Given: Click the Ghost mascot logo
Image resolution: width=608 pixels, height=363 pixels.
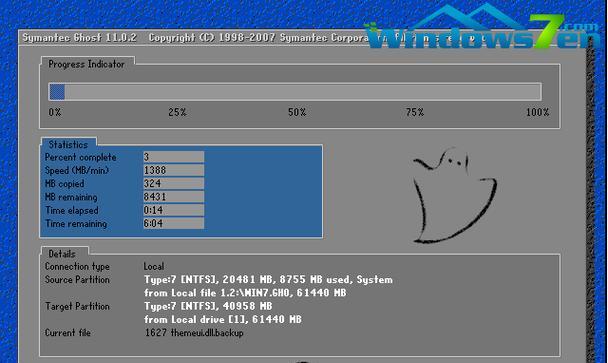Looking at the screenshot, I should point(454,195).
